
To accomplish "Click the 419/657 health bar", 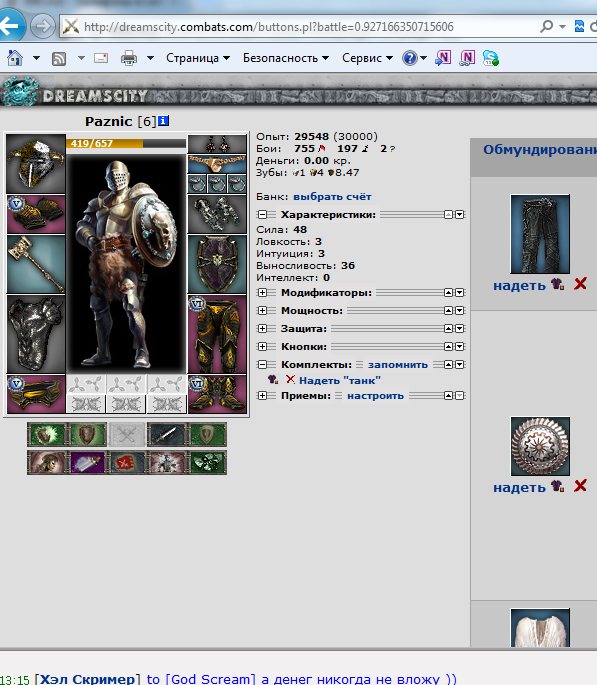I will pos(126,143).
